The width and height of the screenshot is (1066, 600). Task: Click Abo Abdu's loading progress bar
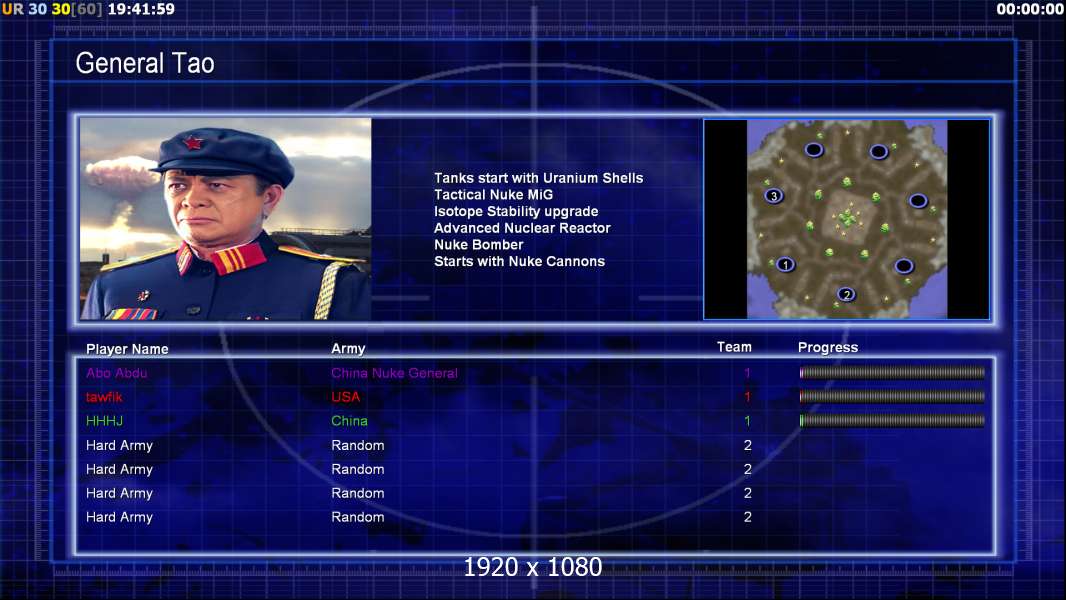[x=892, y=372]
